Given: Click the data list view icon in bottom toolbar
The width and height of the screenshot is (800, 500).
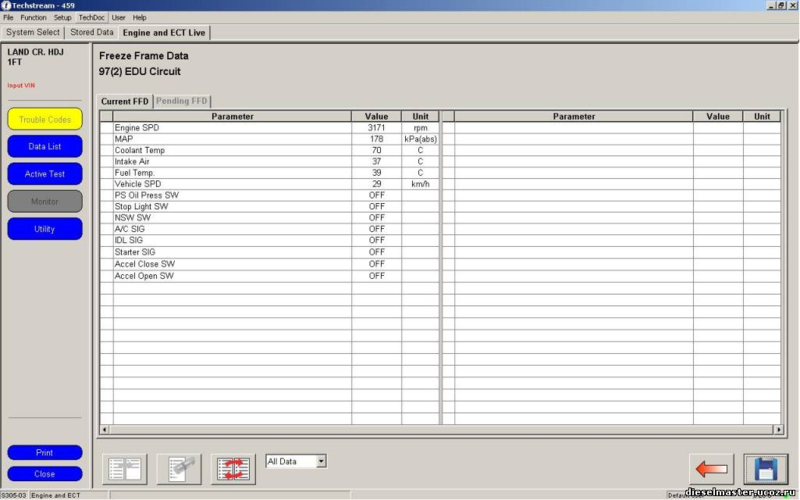Looking at the screenshot, I should point(125,468).
